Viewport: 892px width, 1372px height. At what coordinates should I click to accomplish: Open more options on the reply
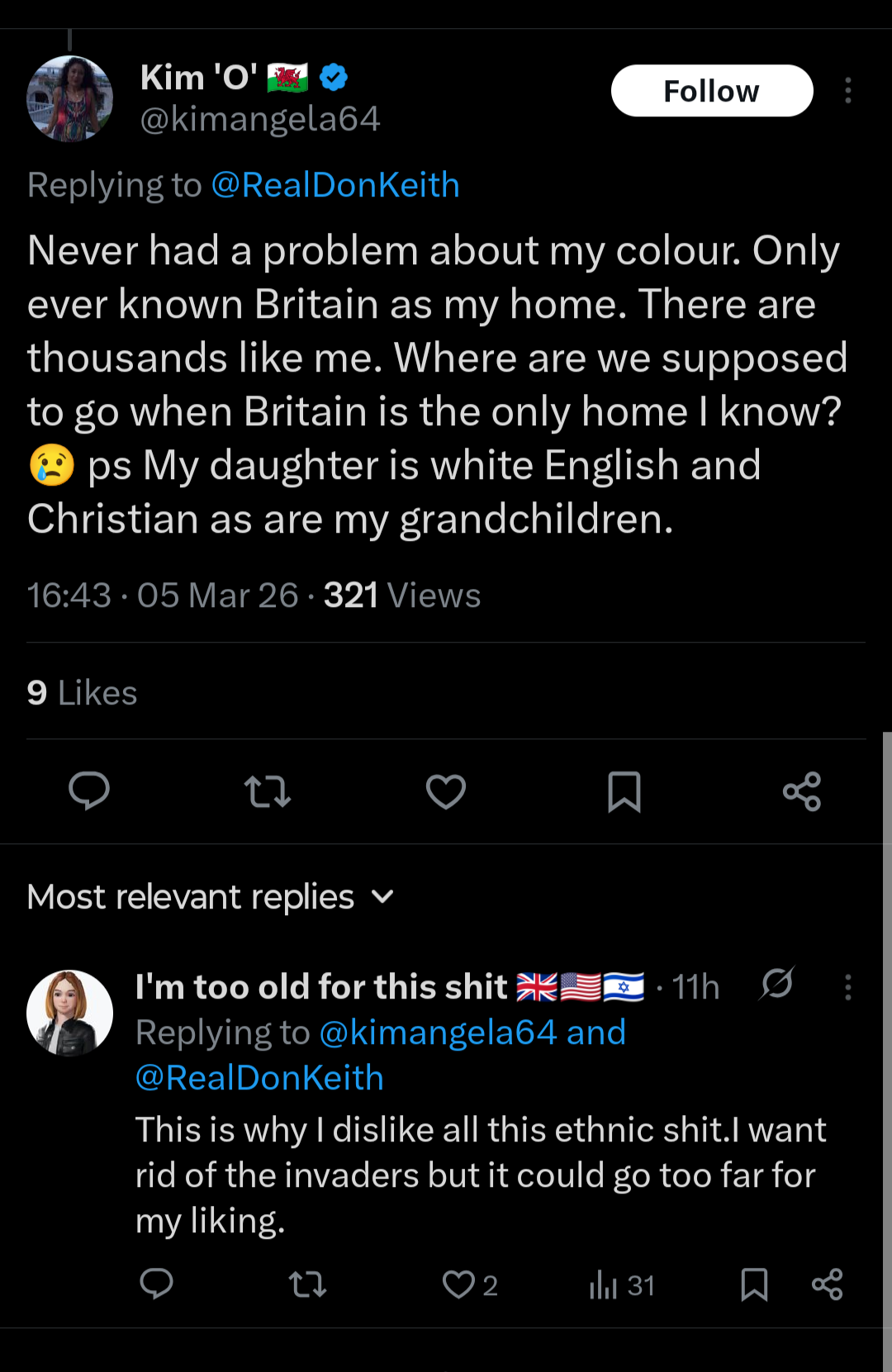tap(847, 987)
